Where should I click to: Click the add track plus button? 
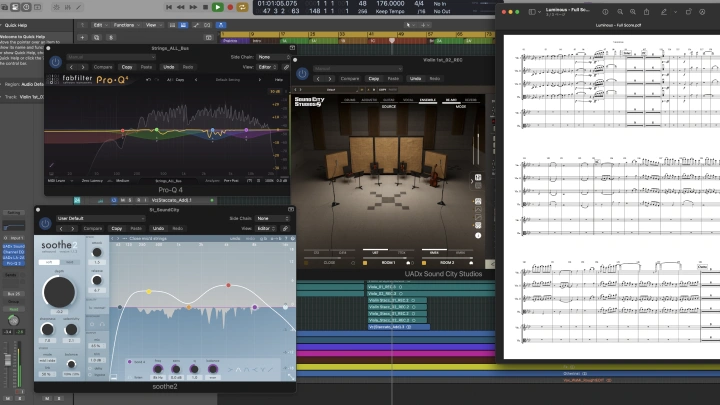click(x=82, y=37)
